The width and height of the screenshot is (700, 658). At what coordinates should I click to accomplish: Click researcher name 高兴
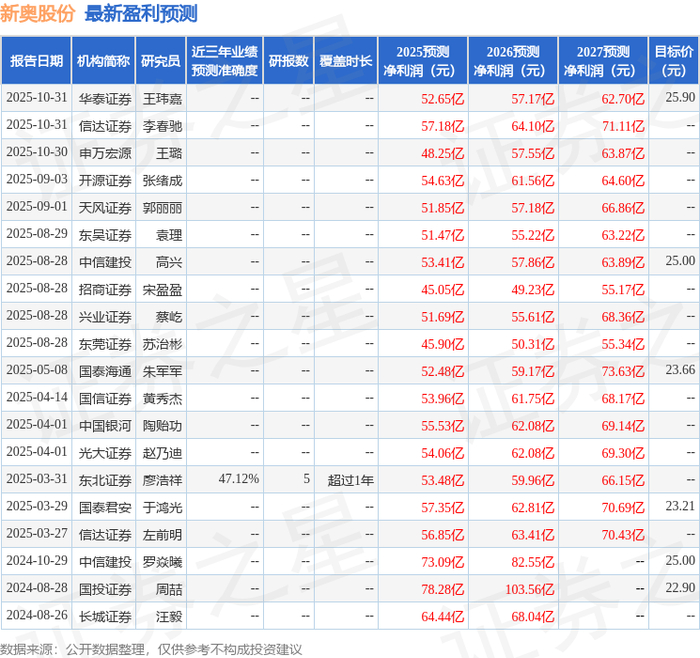[x=169, y=262]
